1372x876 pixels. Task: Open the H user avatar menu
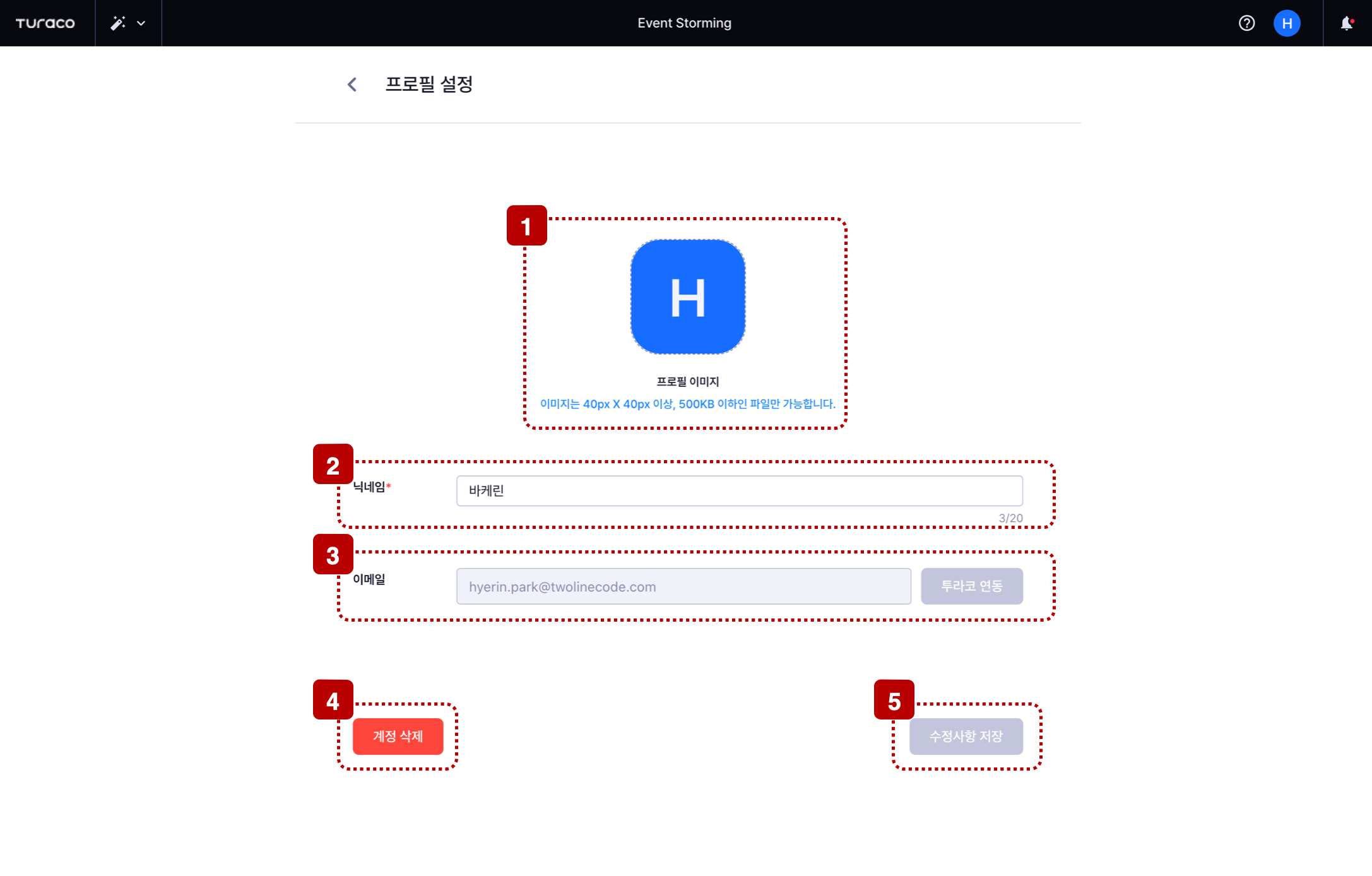coord(1287,23)
